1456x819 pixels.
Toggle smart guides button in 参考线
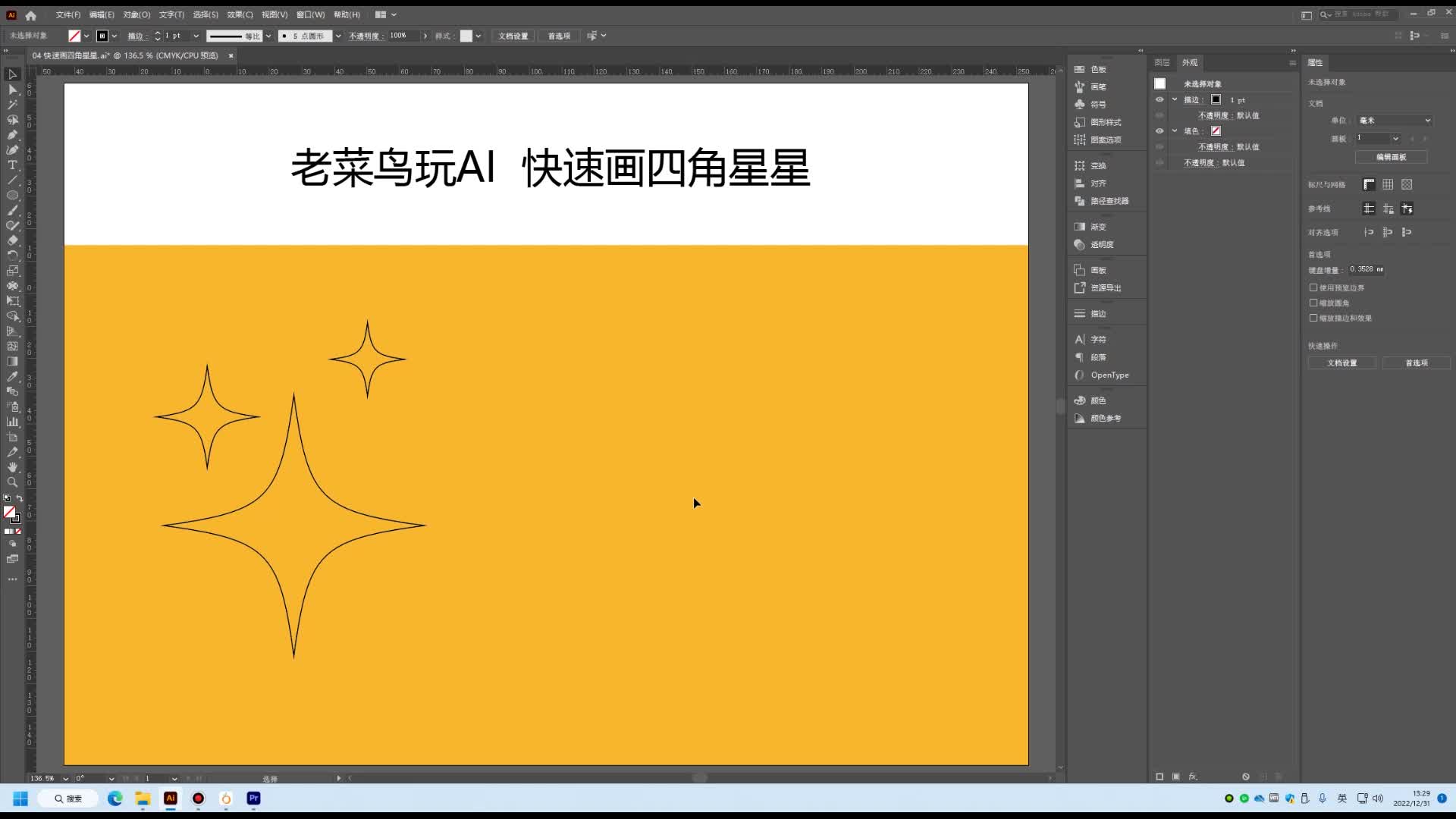tap(1407, 209)
